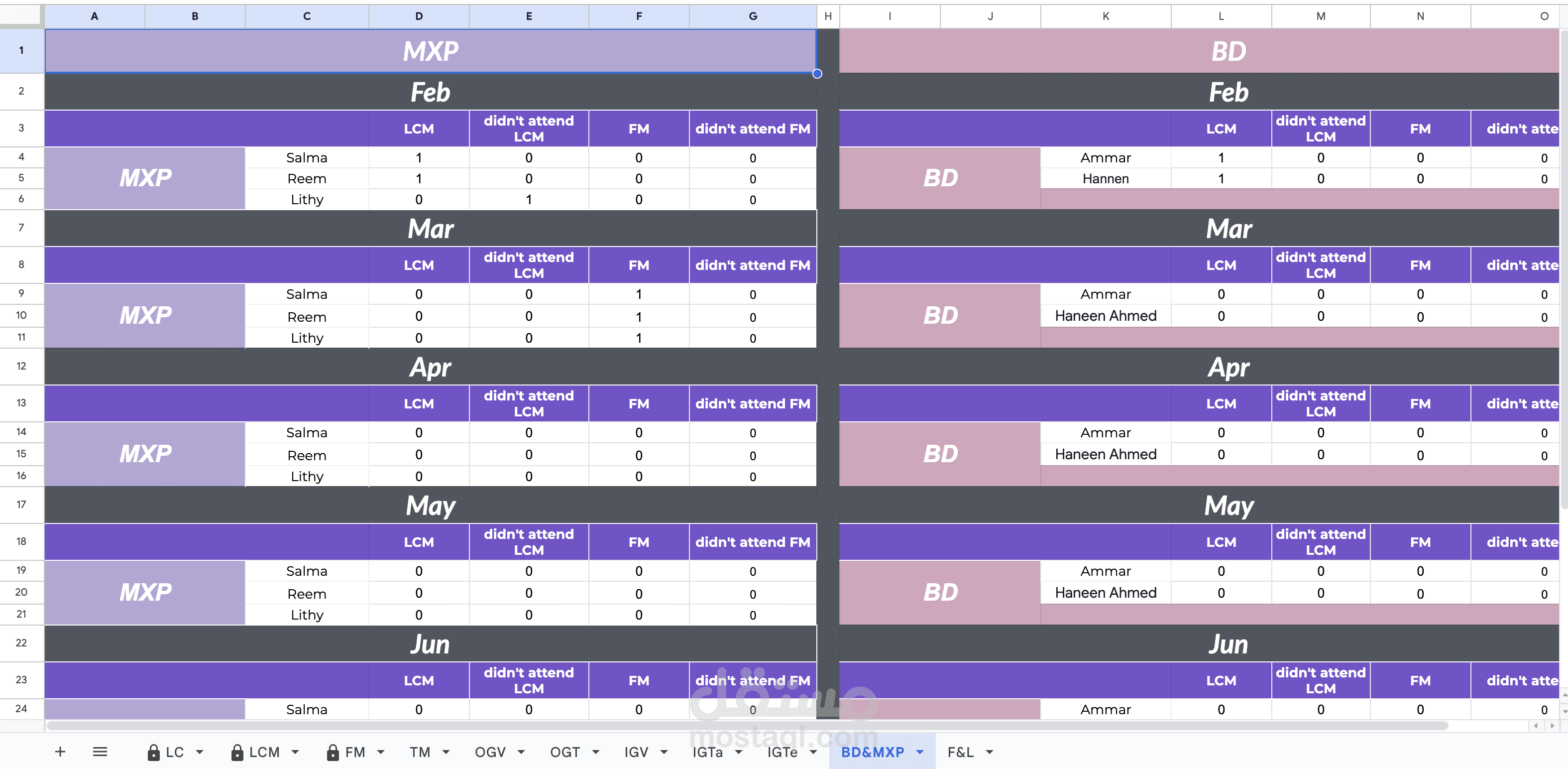Switch to the LC sheet tab
The image size is (1568, 769).
[175, 753]
